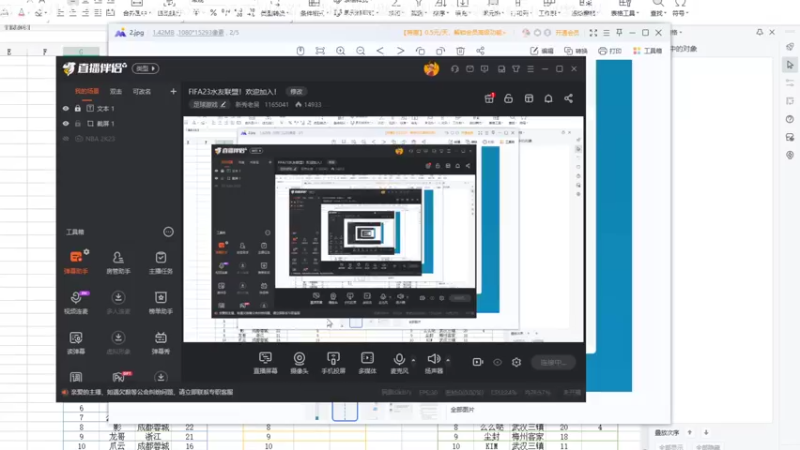Toggle preview eye icon in bottom bar
This screenshot has height=450, width=800.
pyautogui.click(x=497, y=362)
